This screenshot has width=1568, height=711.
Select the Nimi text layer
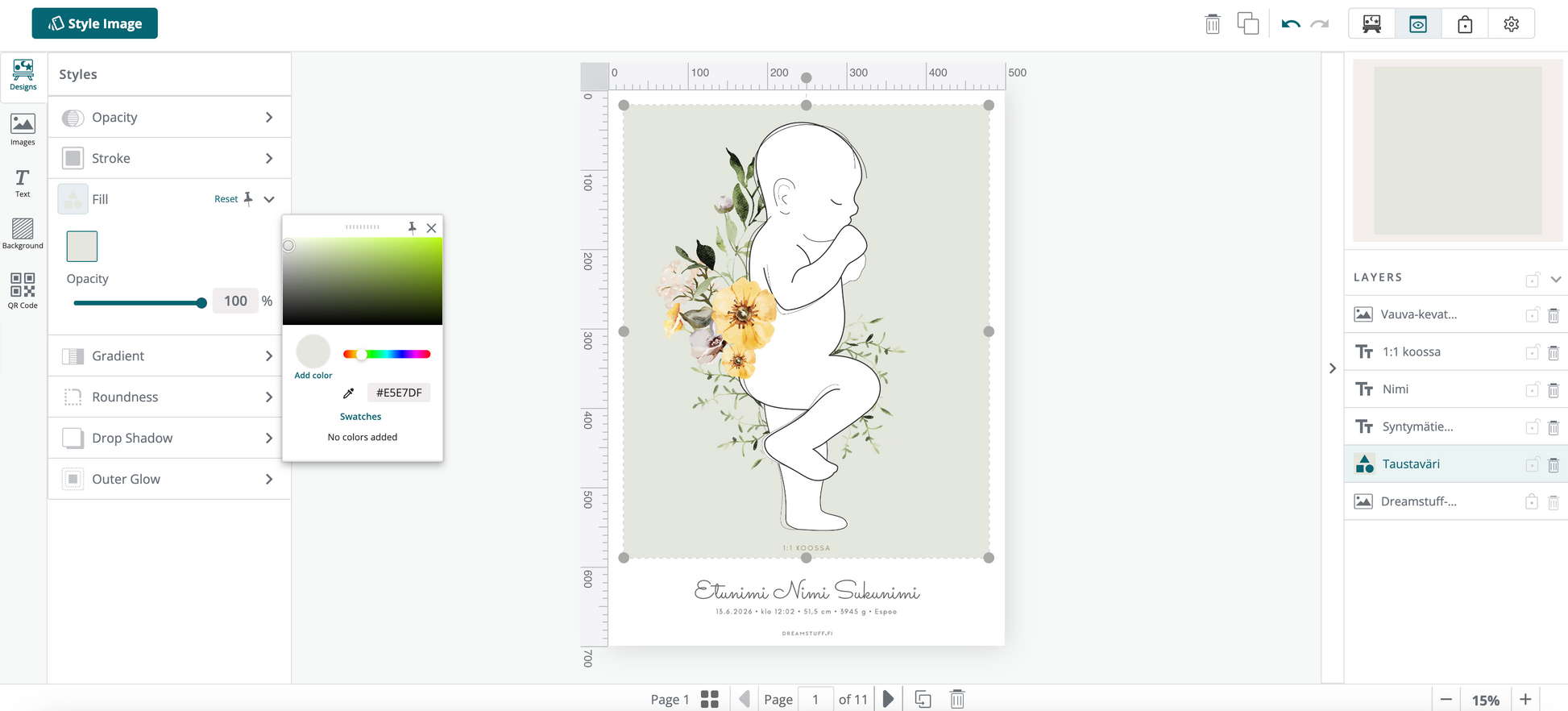click(x=1396, y=389)
